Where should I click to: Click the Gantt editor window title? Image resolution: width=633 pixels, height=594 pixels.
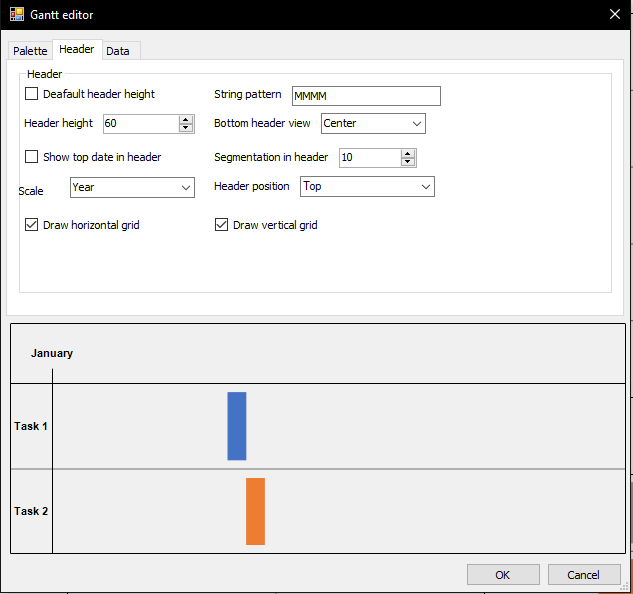coord(62,15)
